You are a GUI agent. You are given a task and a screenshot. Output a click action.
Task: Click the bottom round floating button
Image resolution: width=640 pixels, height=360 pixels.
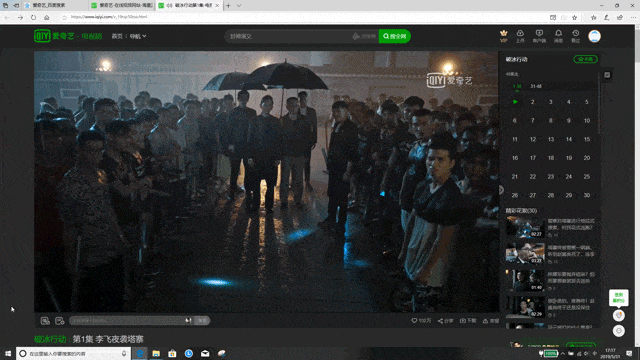click(x=619, y=331)
